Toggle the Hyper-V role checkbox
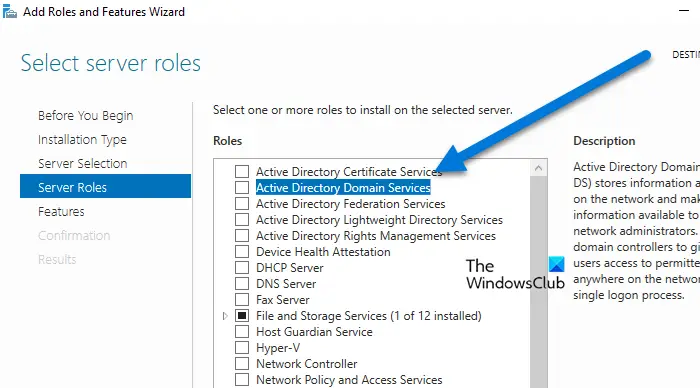700x388 pixels. (242, 347)
